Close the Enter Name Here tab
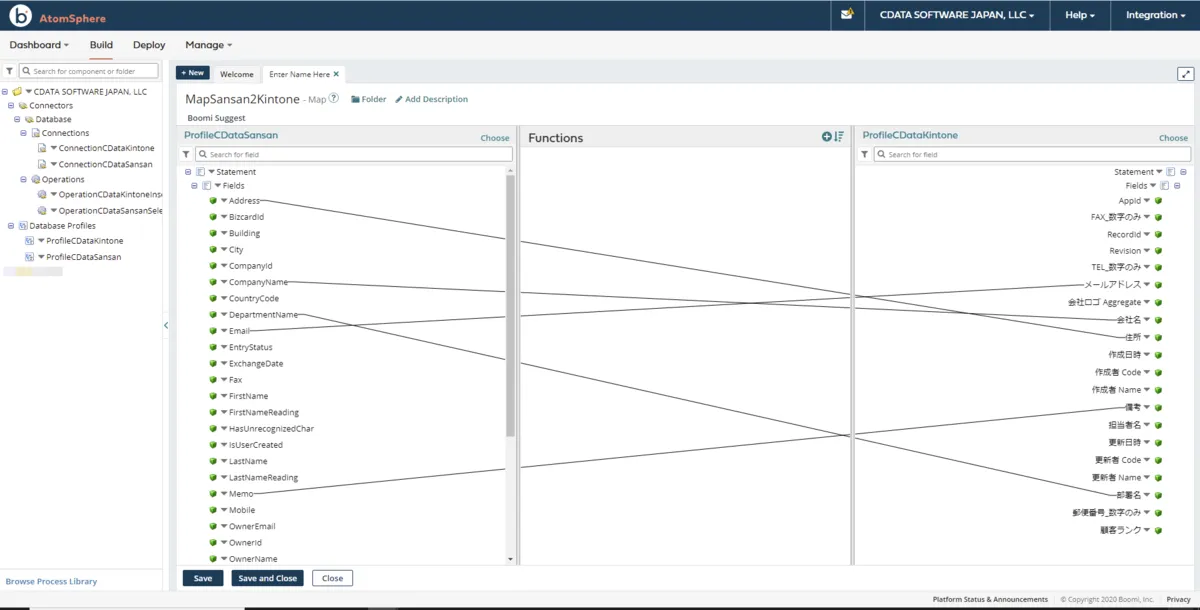Screen dimensions: 1200x610 tap(336, 74)
